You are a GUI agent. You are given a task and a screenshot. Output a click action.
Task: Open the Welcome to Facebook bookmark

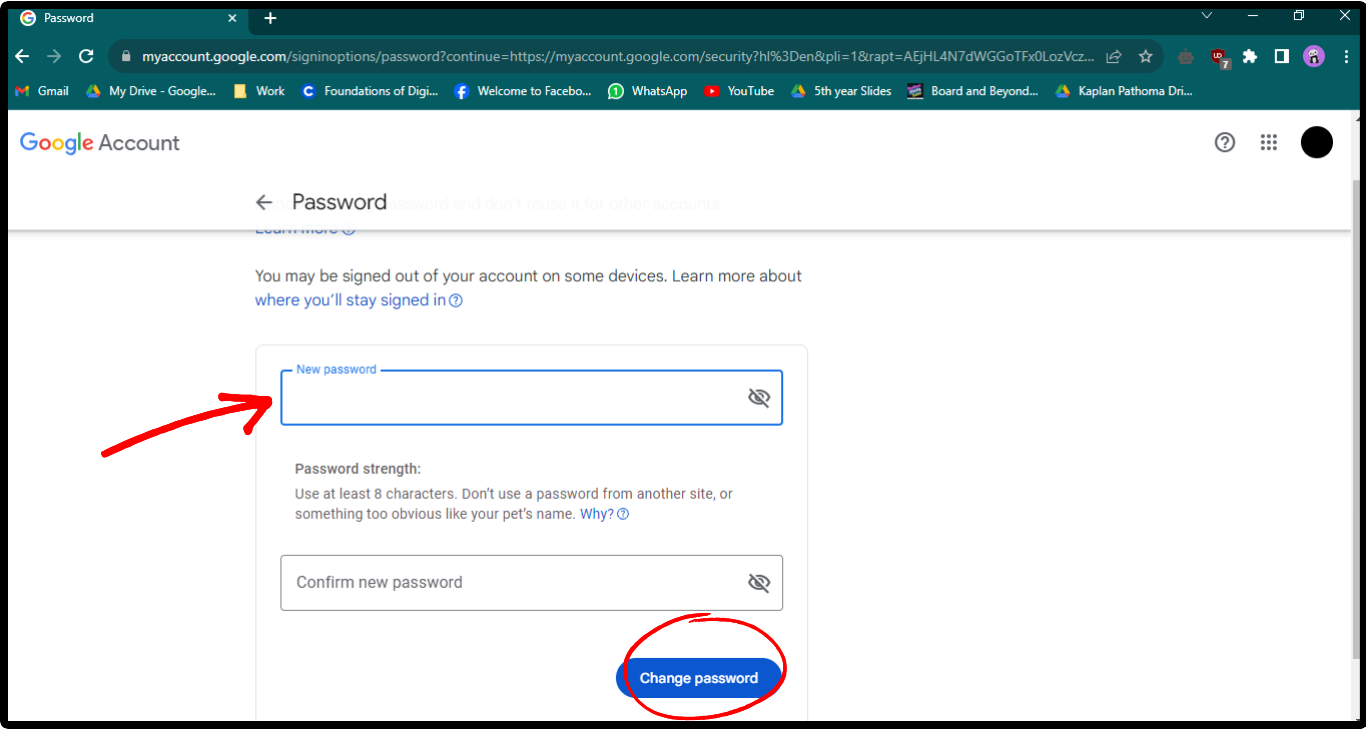[522, 91]
